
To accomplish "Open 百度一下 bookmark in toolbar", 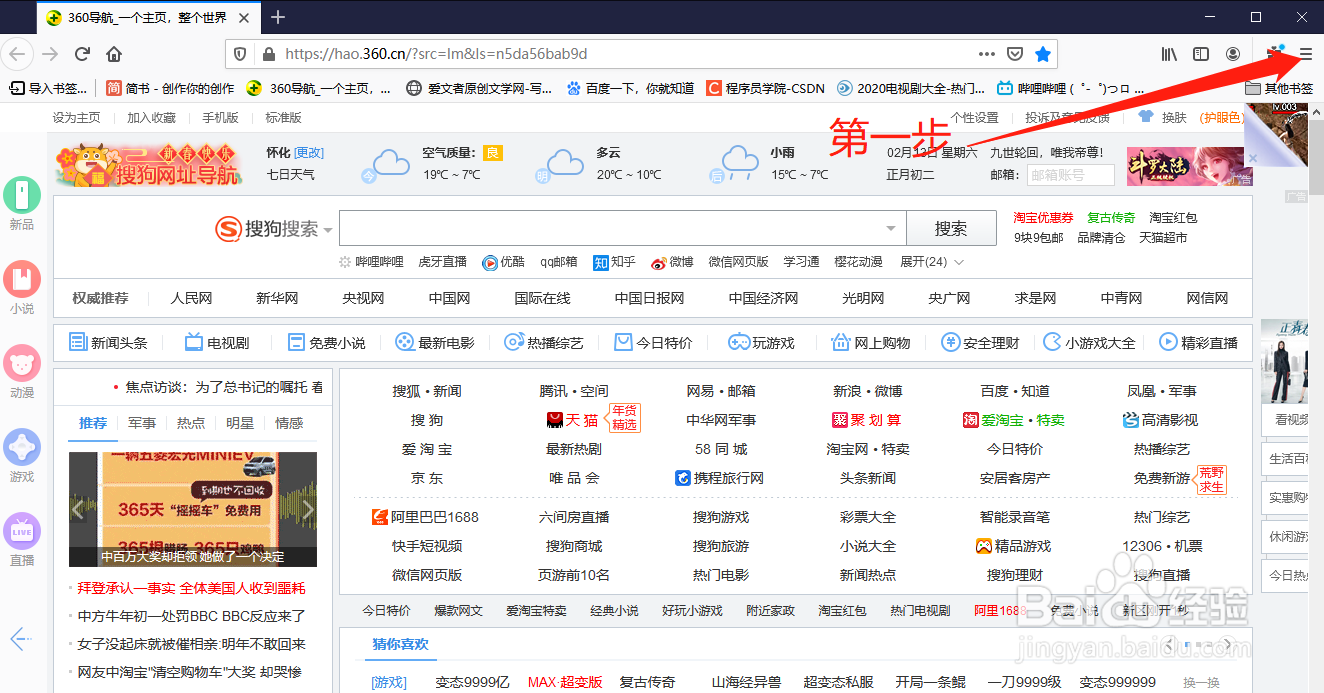I will (630, 88).
